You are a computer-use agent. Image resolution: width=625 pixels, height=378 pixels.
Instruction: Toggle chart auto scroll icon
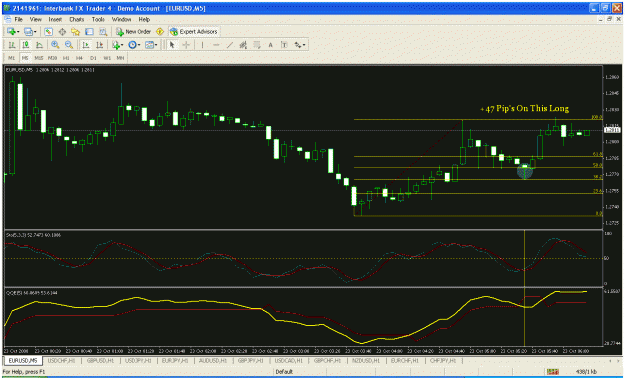pos(85,45)
